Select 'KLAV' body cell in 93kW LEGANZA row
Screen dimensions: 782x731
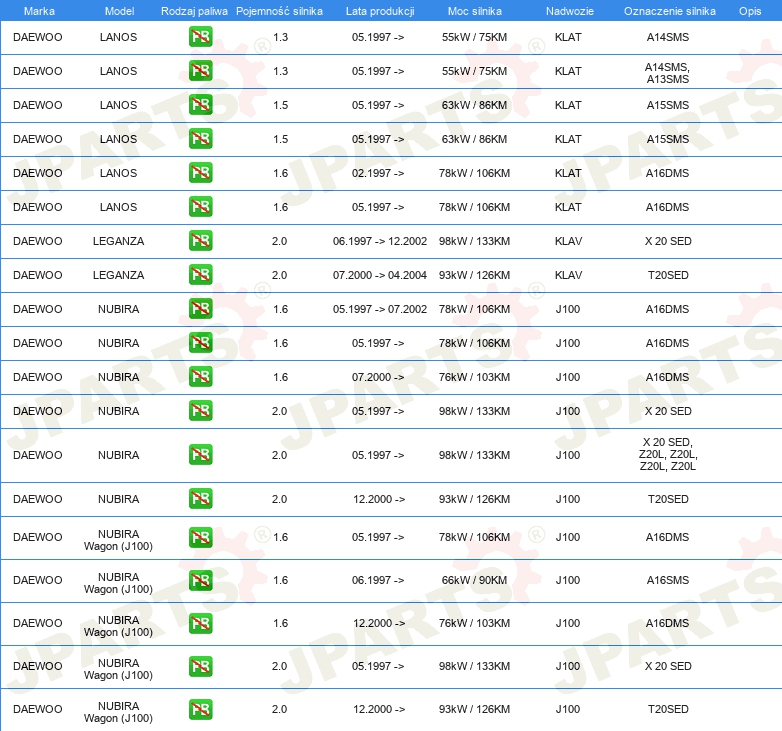coord(569,275)
